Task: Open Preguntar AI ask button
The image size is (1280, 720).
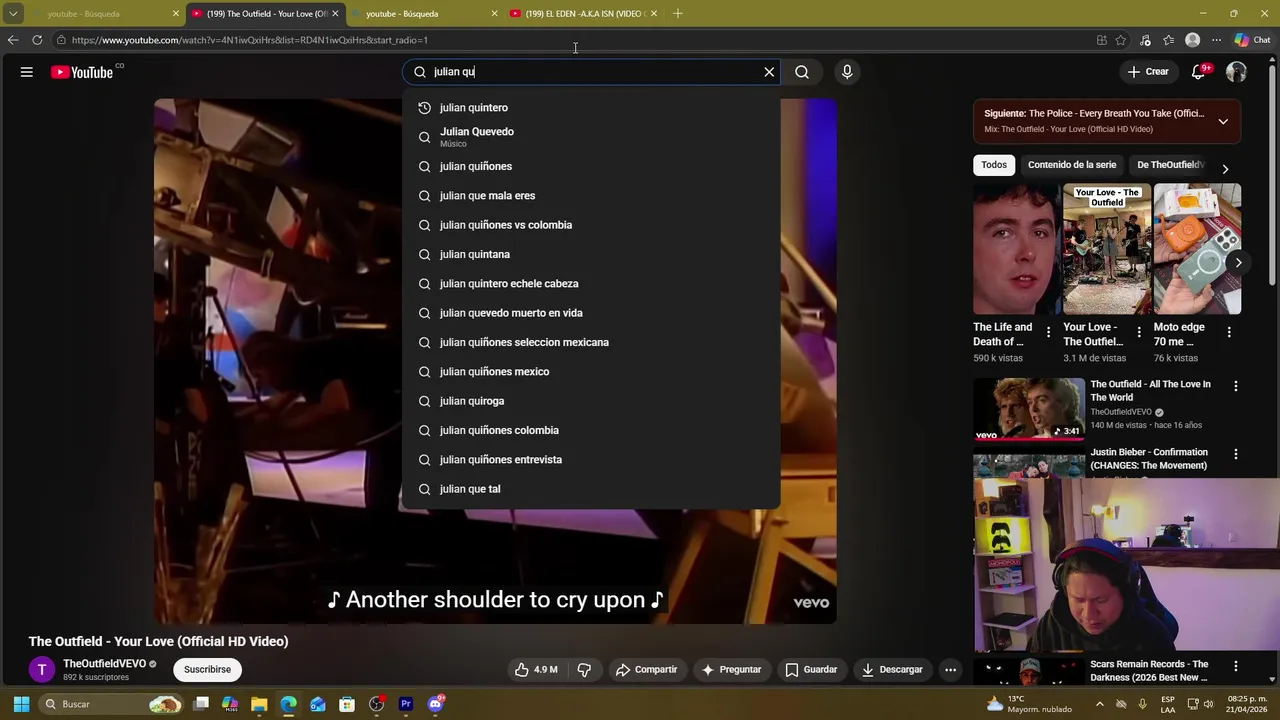Action: click(731, 670)
